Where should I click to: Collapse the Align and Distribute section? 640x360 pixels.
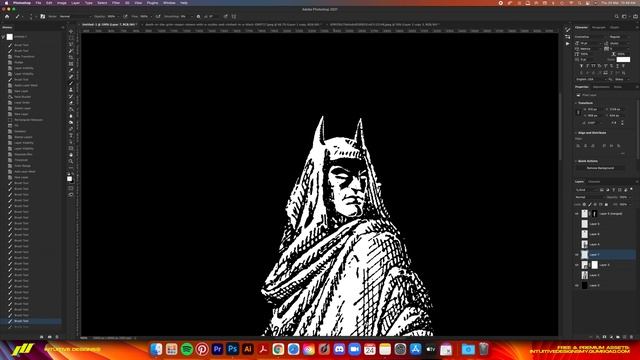pyautogui.click(x=576, y=133)
